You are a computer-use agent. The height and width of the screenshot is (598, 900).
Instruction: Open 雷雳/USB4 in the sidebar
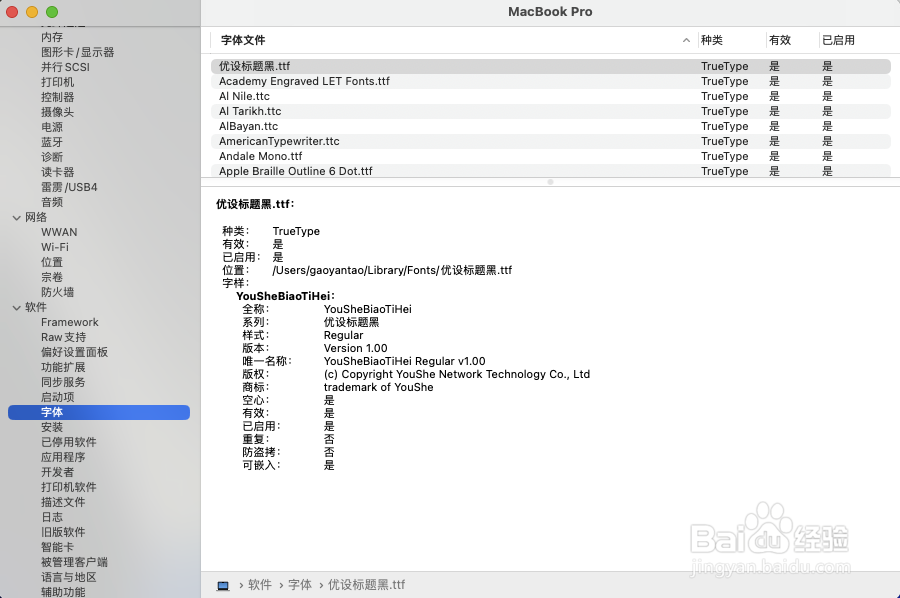pyautogui.click(x=69, y=187)
